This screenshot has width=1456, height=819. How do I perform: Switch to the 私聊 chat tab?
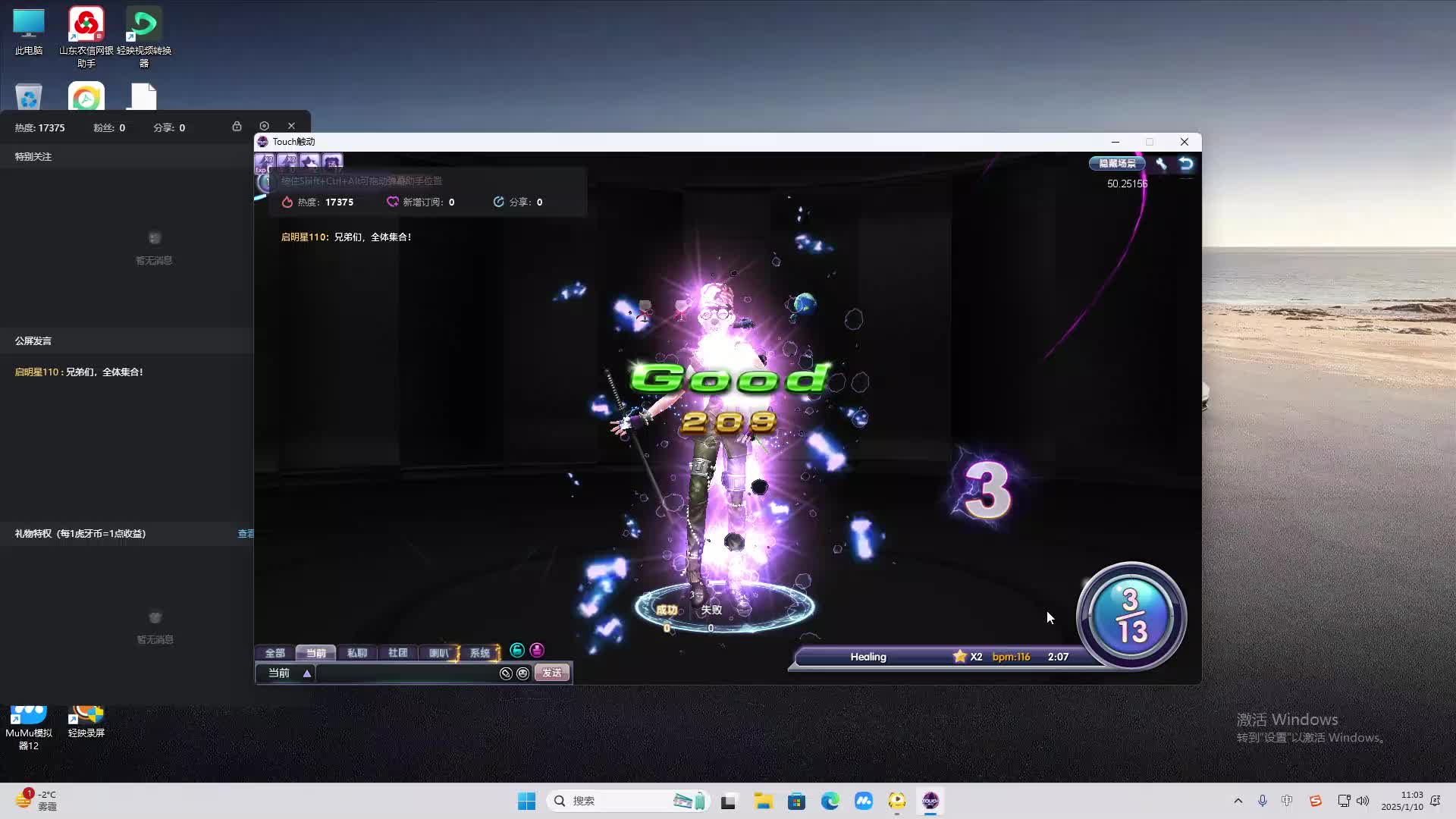point(356,653)
